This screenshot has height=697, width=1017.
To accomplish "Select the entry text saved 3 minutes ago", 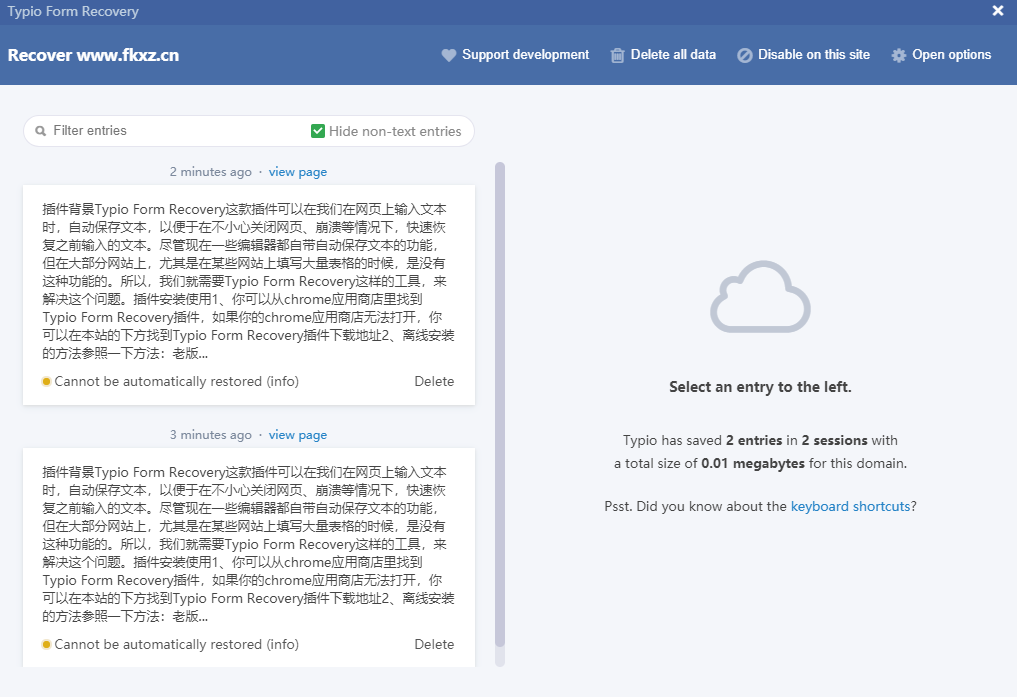I will (x=248, y=544).
